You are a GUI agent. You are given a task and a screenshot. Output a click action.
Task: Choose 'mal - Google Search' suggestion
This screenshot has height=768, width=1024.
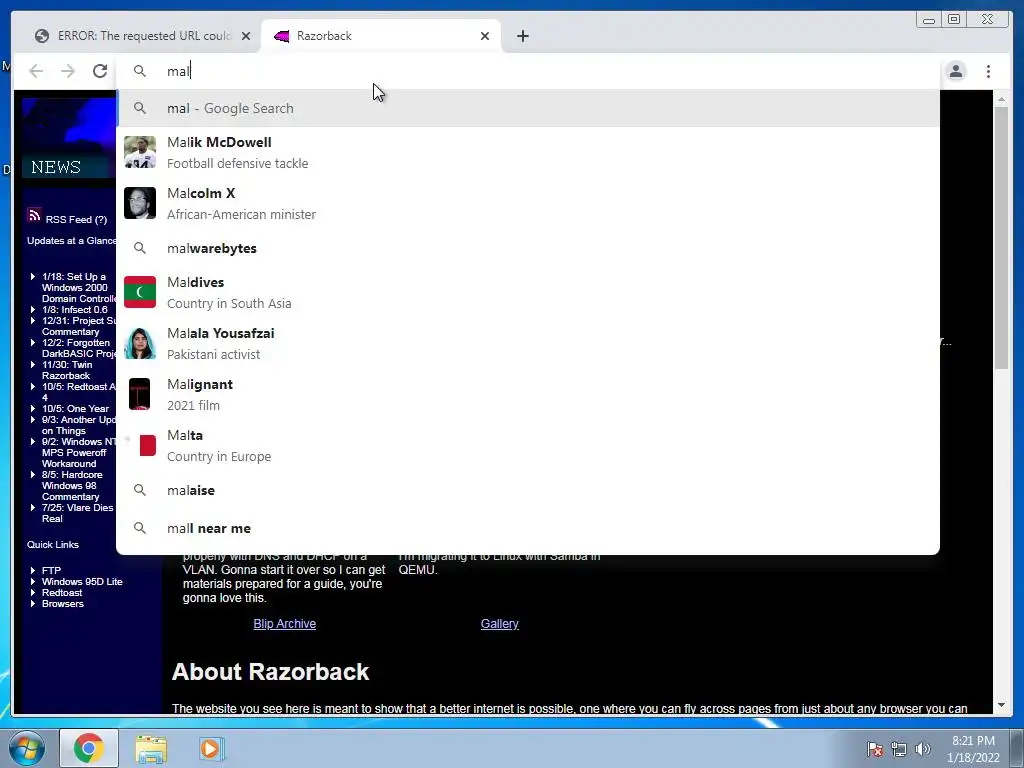pyautogui.click(x=528, y=108)
